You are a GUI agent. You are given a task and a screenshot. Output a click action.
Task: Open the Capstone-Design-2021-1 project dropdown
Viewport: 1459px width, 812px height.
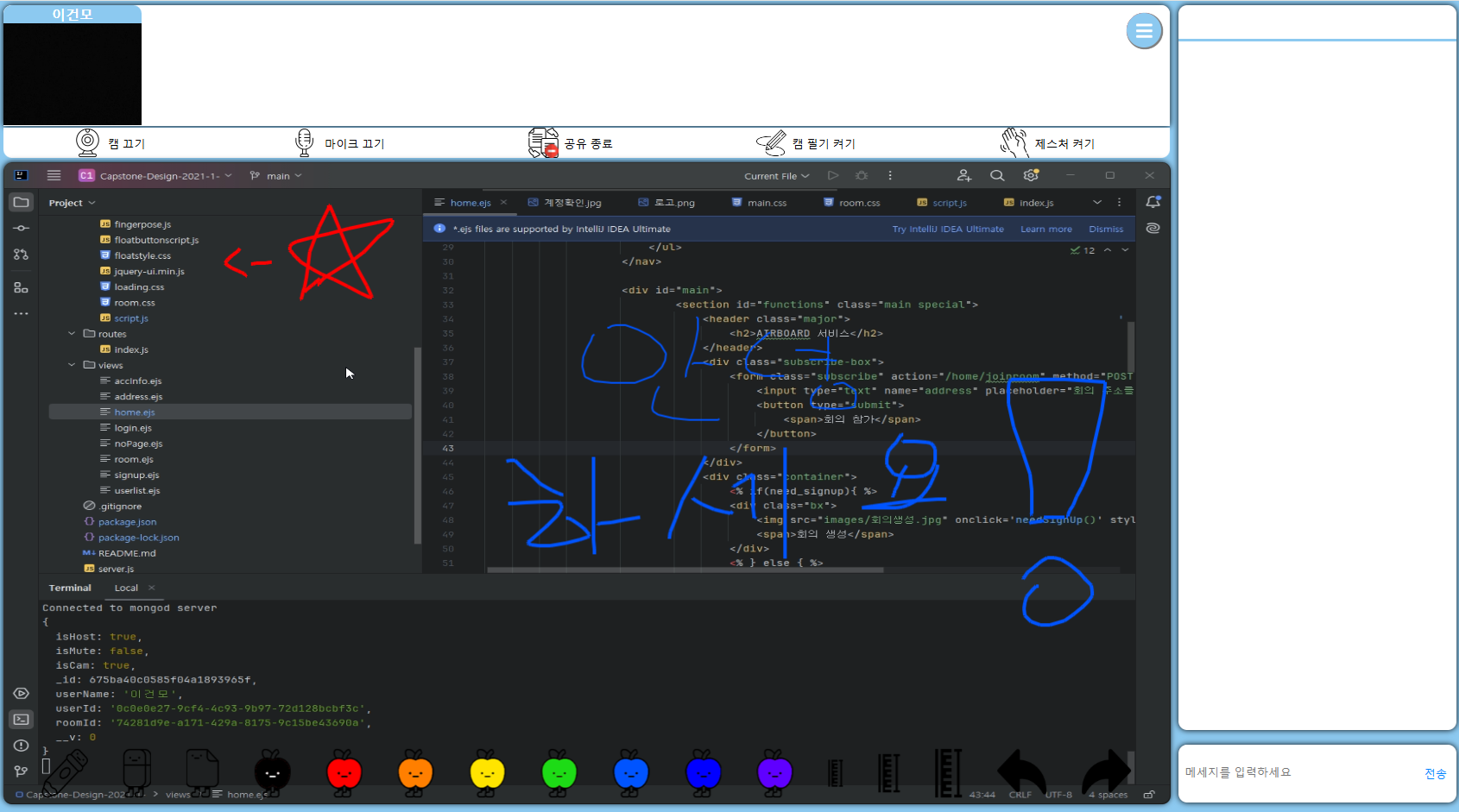pos(155,175)
